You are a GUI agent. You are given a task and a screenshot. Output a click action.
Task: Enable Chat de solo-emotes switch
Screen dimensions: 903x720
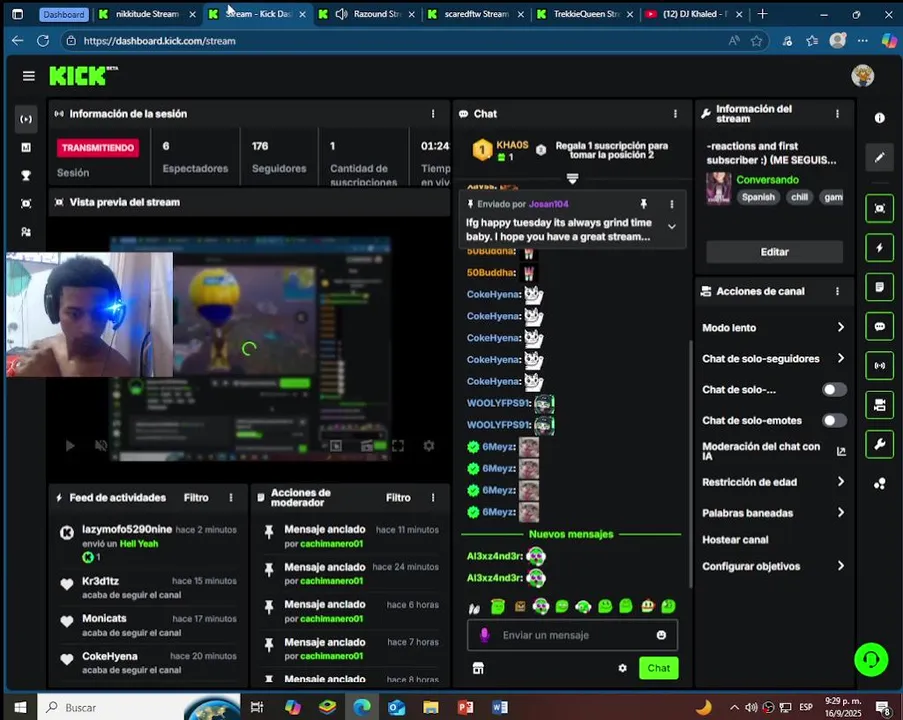click(834, 420)
